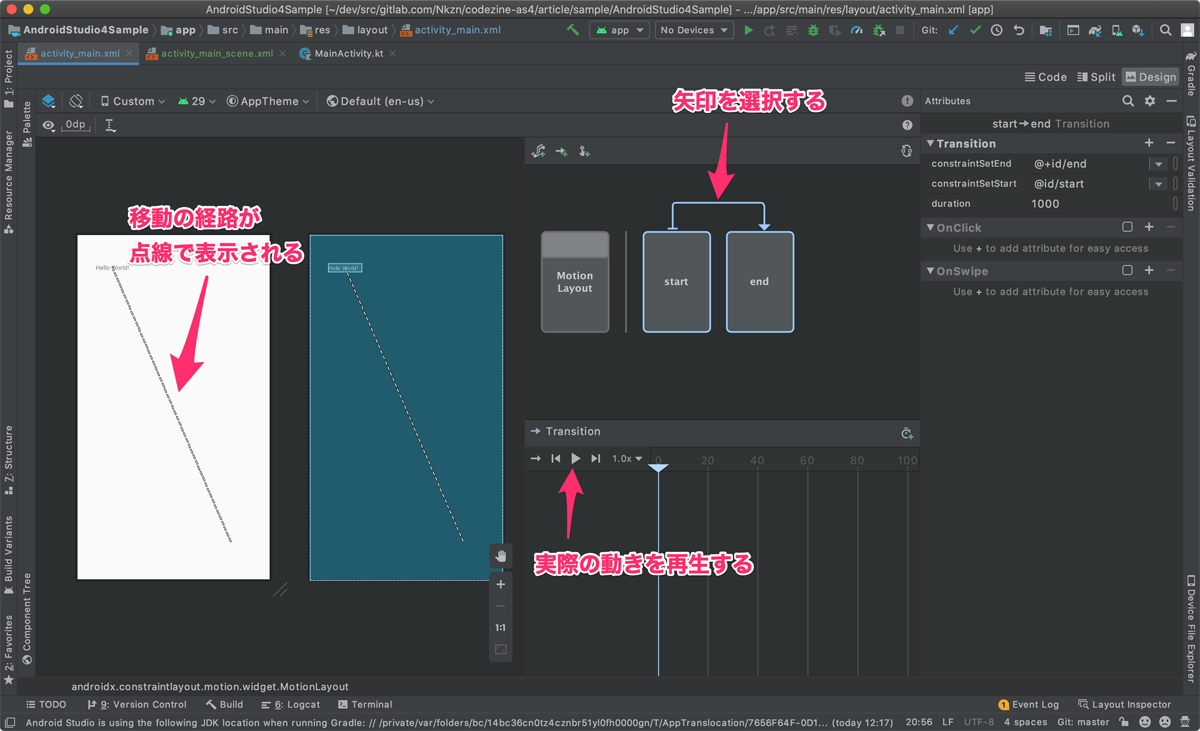
Task: Switch to activity_main_scene.xml tab
Action: coord(216,53)
